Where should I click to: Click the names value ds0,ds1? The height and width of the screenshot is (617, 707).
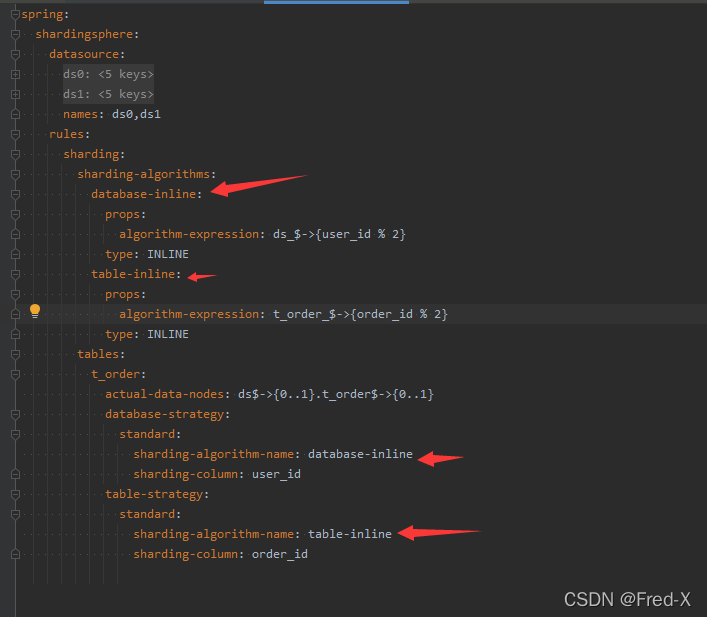136,114
